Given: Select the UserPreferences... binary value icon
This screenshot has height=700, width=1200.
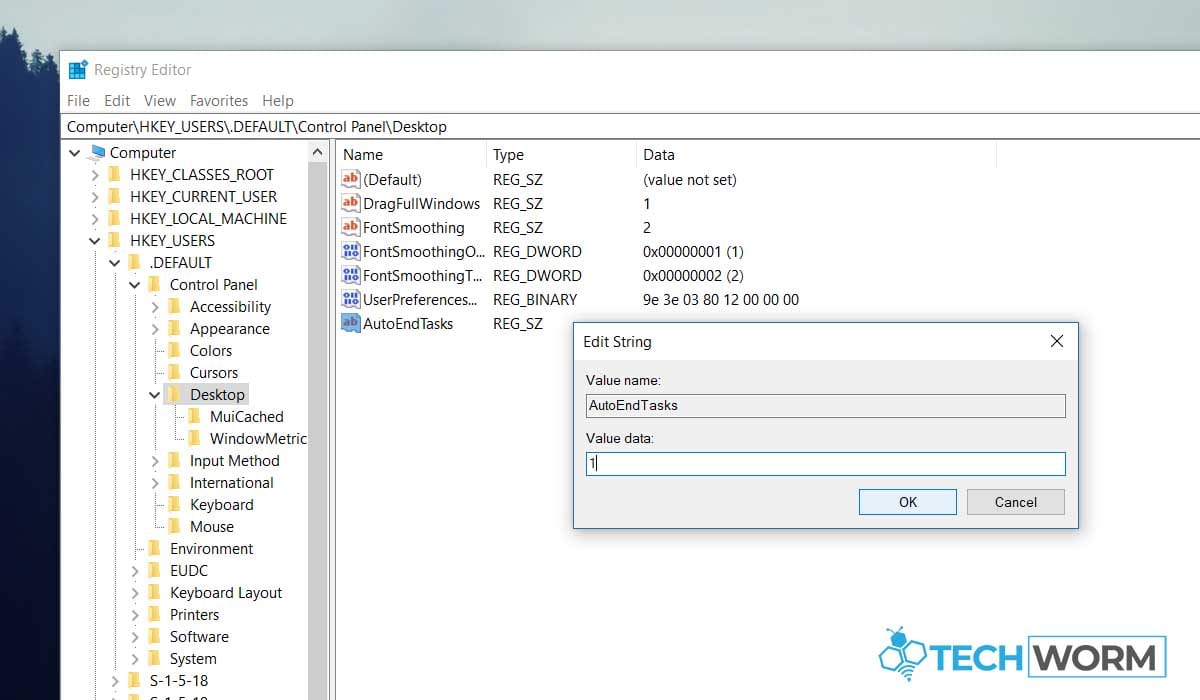Looking at the screenshot, I should coord(350,300).
